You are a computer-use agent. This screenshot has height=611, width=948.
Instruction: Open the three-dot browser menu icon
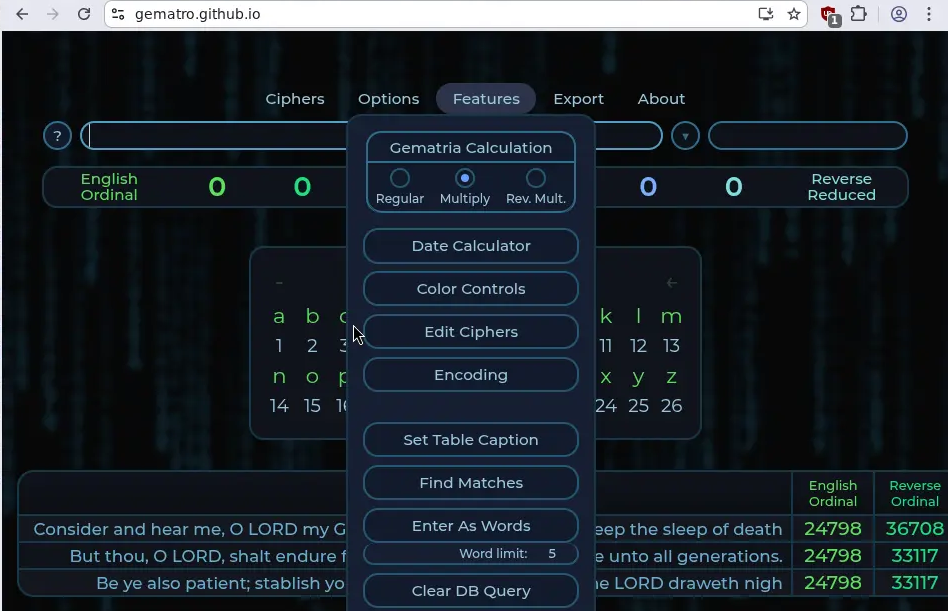coord(930,14)
